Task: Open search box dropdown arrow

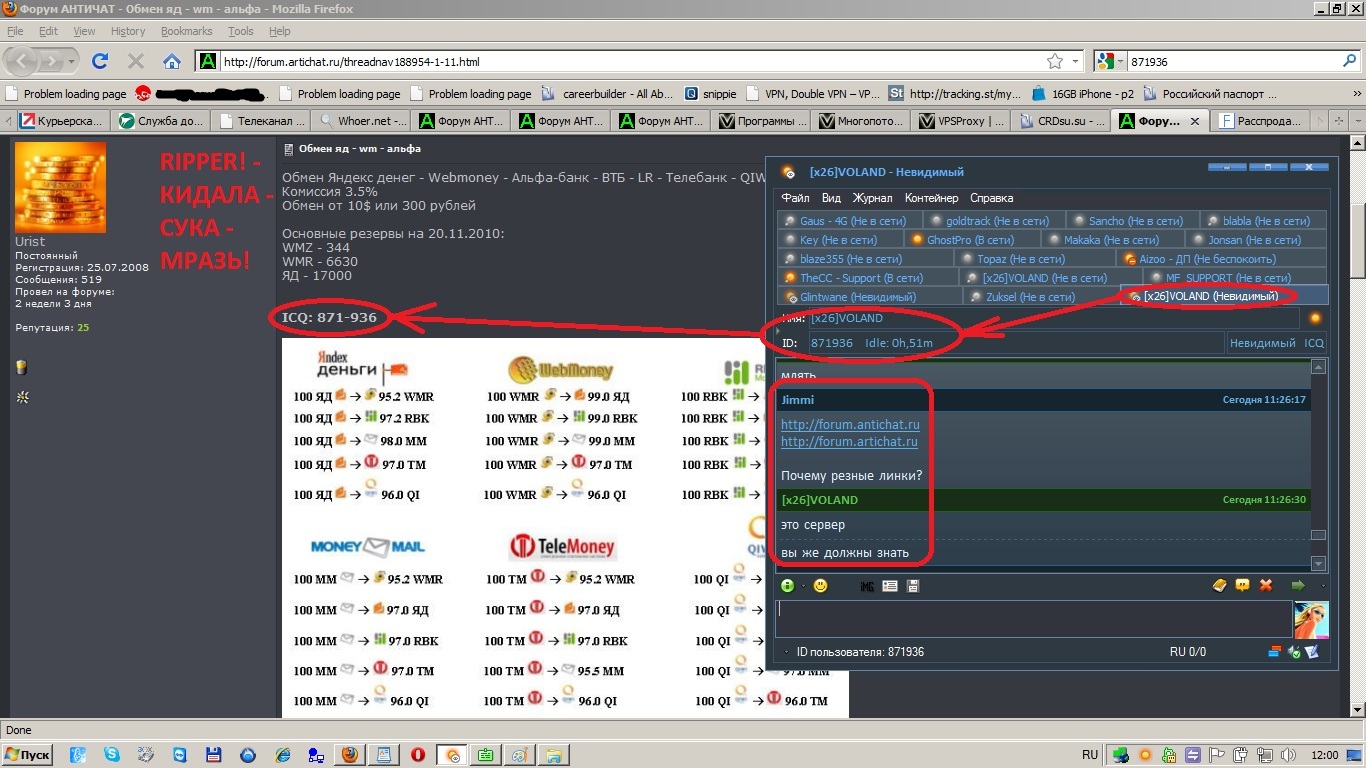Action: 1119,61
